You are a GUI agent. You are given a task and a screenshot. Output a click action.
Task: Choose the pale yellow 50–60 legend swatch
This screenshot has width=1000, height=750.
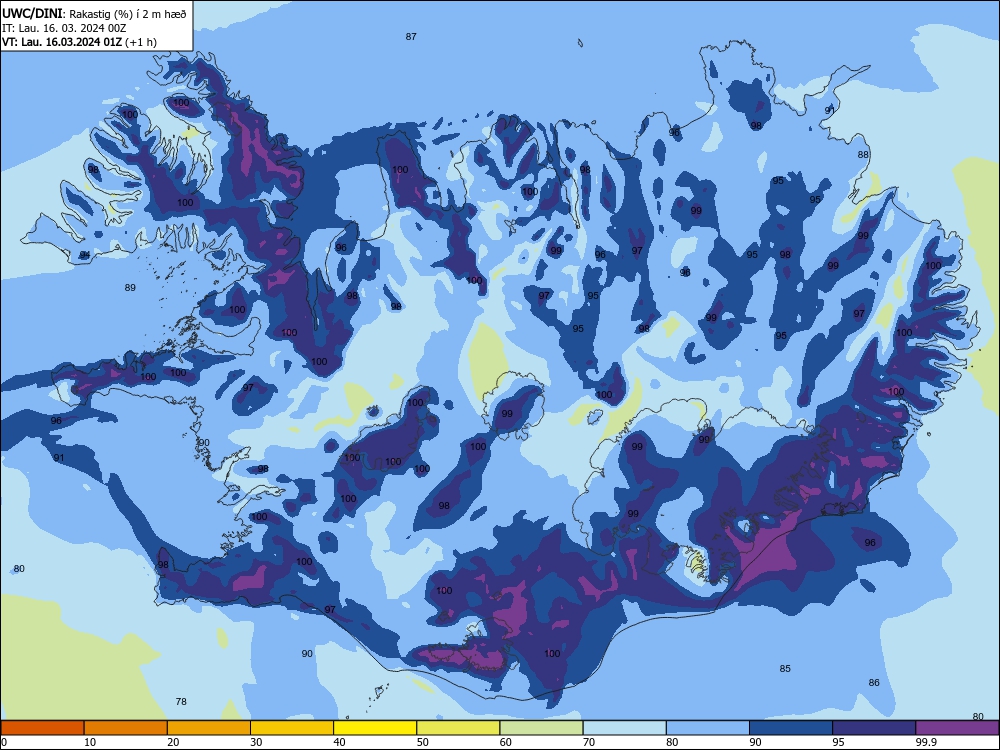point(458,728)
